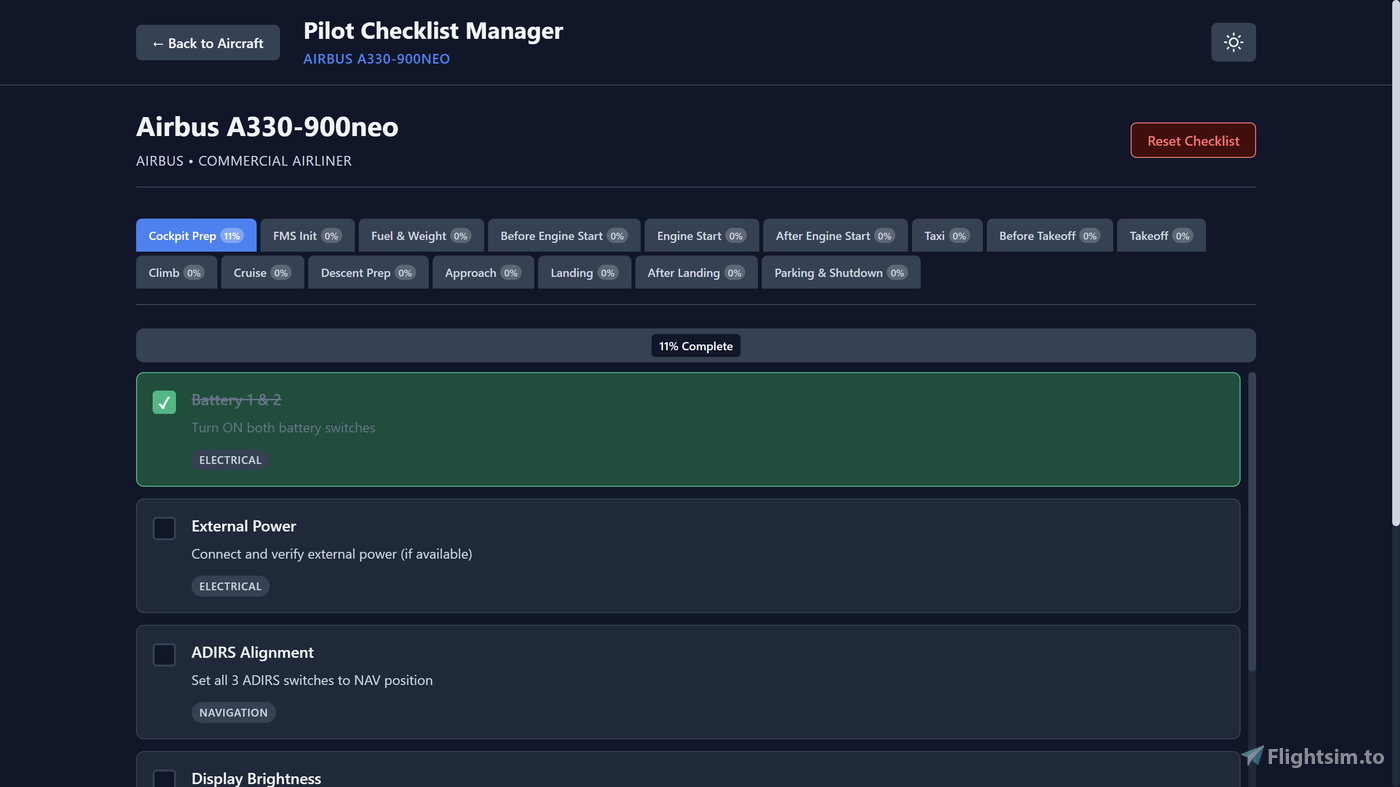Toggle light mode with the sun icon
Viewport: 1400px width, 787px height.
coord(1232,41)
